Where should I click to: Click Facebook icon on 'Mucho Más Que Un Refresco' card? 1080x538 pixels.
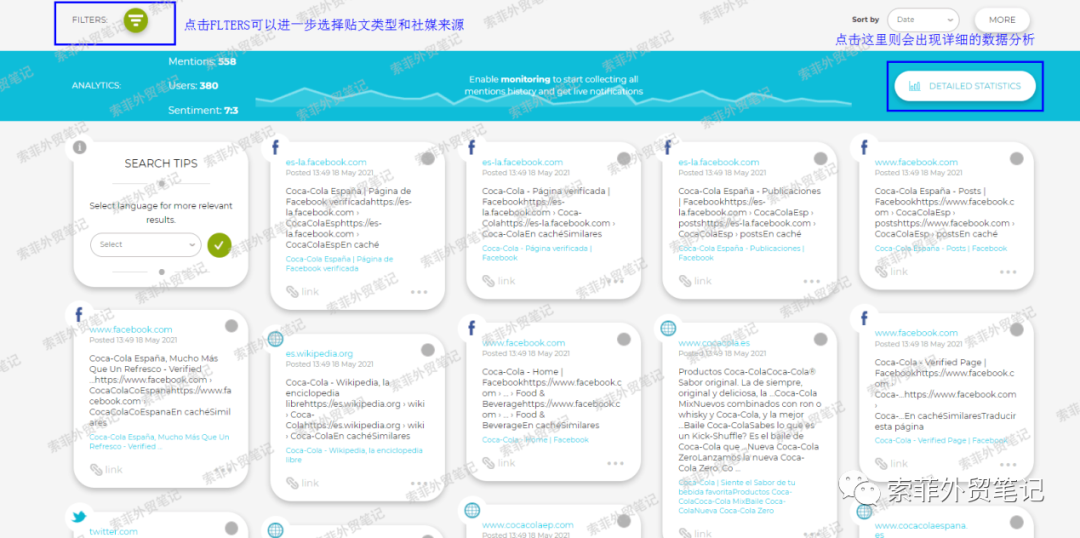79,315
